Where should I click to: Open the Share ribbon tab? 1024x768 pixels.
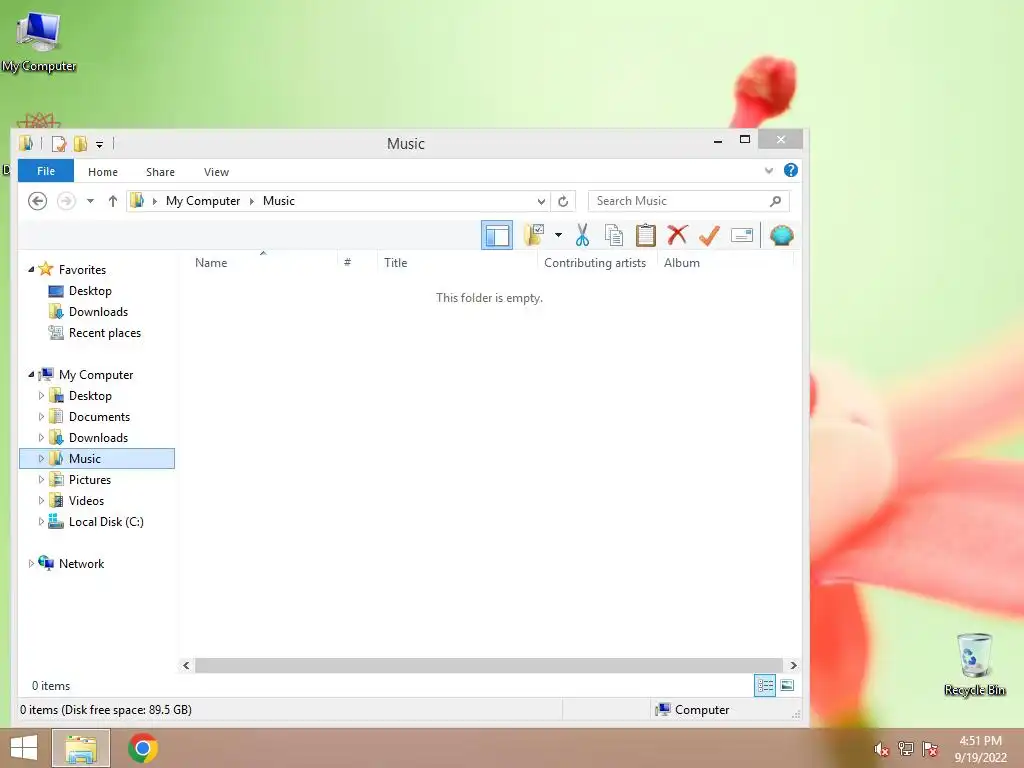pyautogui.click(x=160, y=172)
